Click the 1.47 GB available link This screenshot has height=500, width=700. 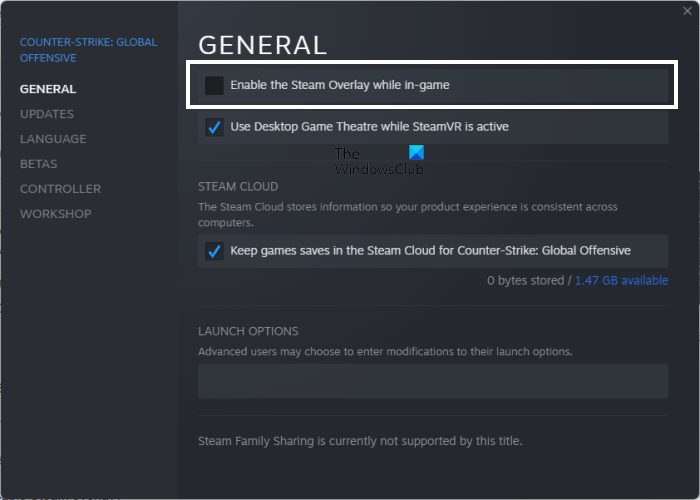click(621, 281)
